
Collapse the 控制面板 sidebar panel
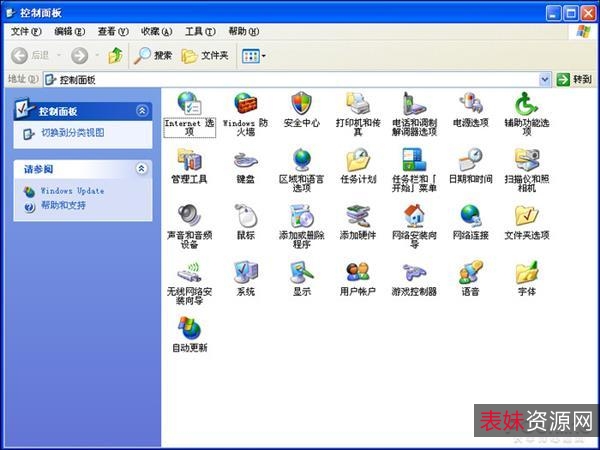142,111
